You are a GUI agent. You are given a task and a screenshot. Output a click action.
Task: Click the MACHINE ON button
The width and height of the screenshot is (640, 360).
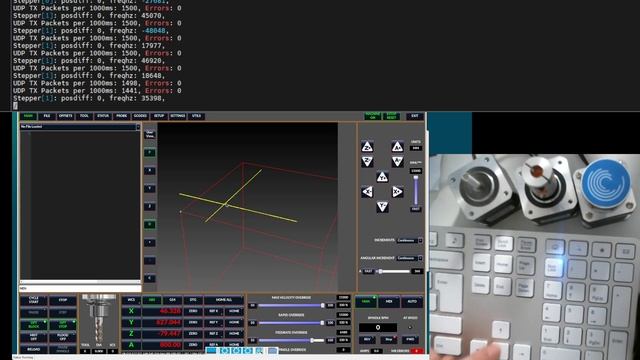[x=373, y=116]
